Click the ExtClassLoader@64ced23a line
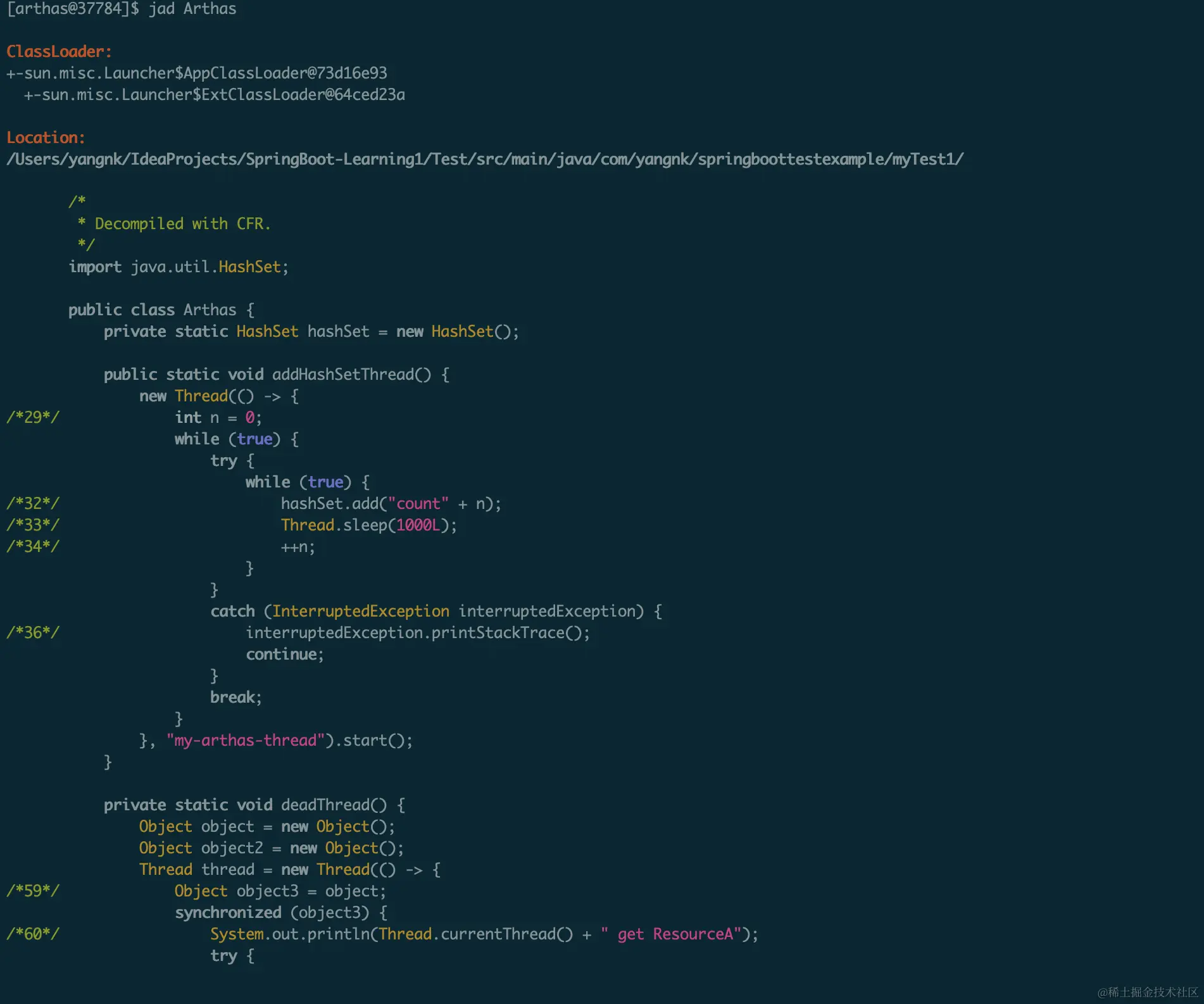Viewport: 1204px width, 1004px height. click(215, 94)
